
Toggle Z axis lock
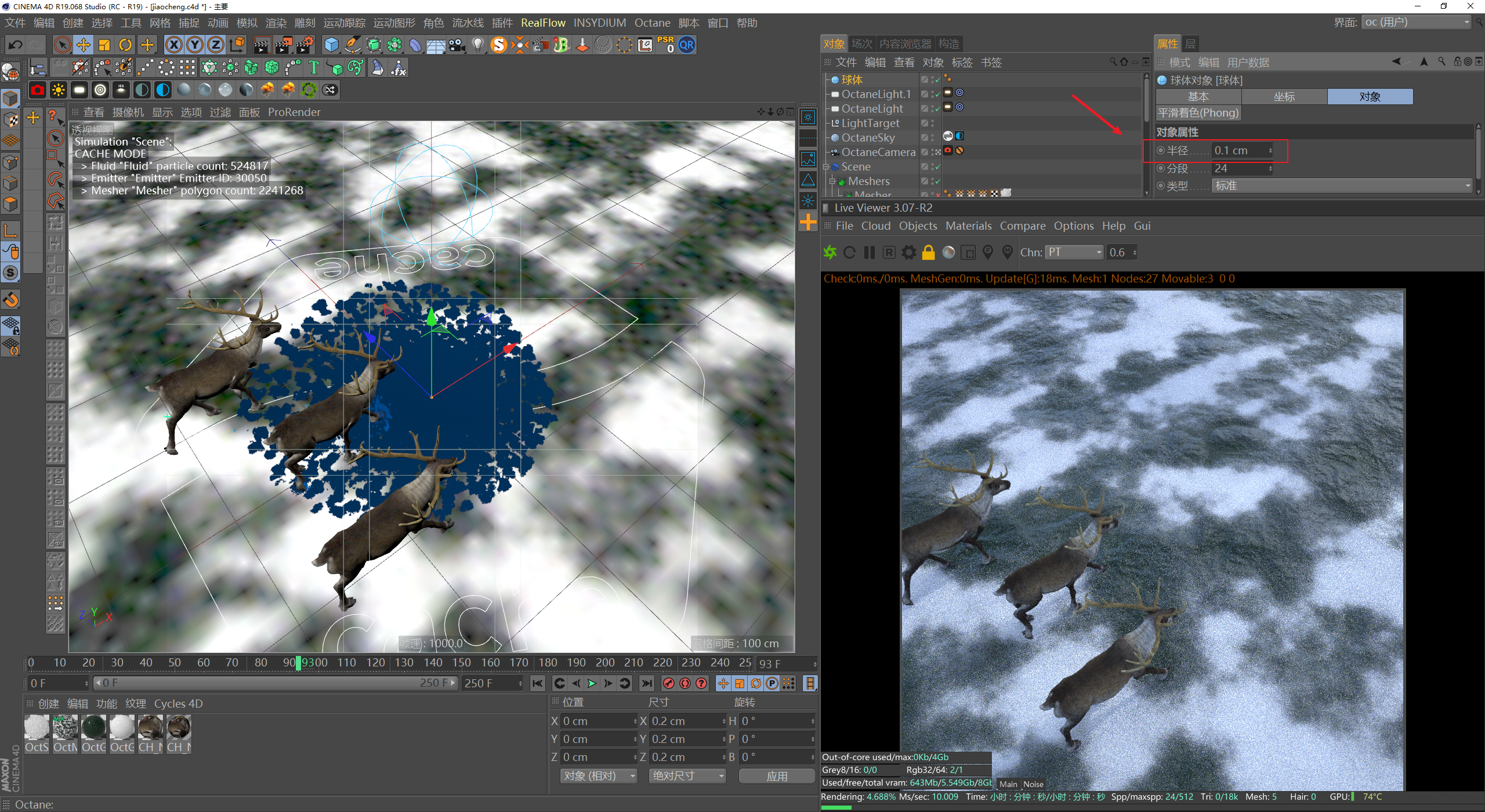[215, 45]
